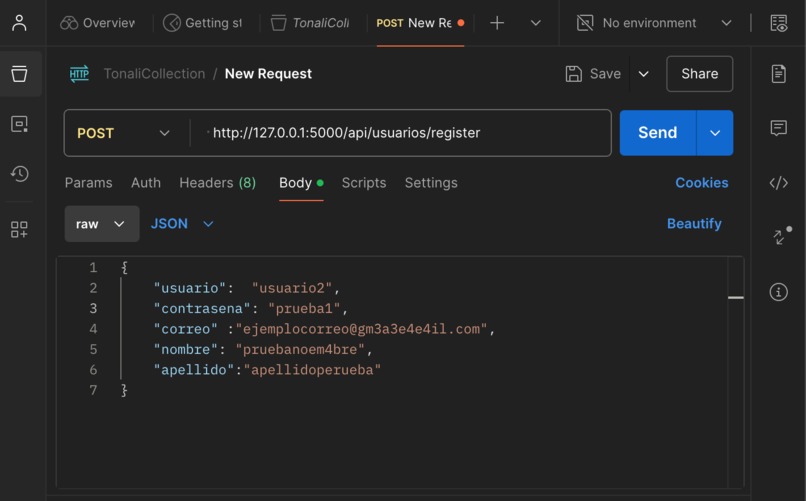The width and height of the screenshot is (806, 501).
Task: Switch to the Getting started tab
Action: (x=203, y=23)
